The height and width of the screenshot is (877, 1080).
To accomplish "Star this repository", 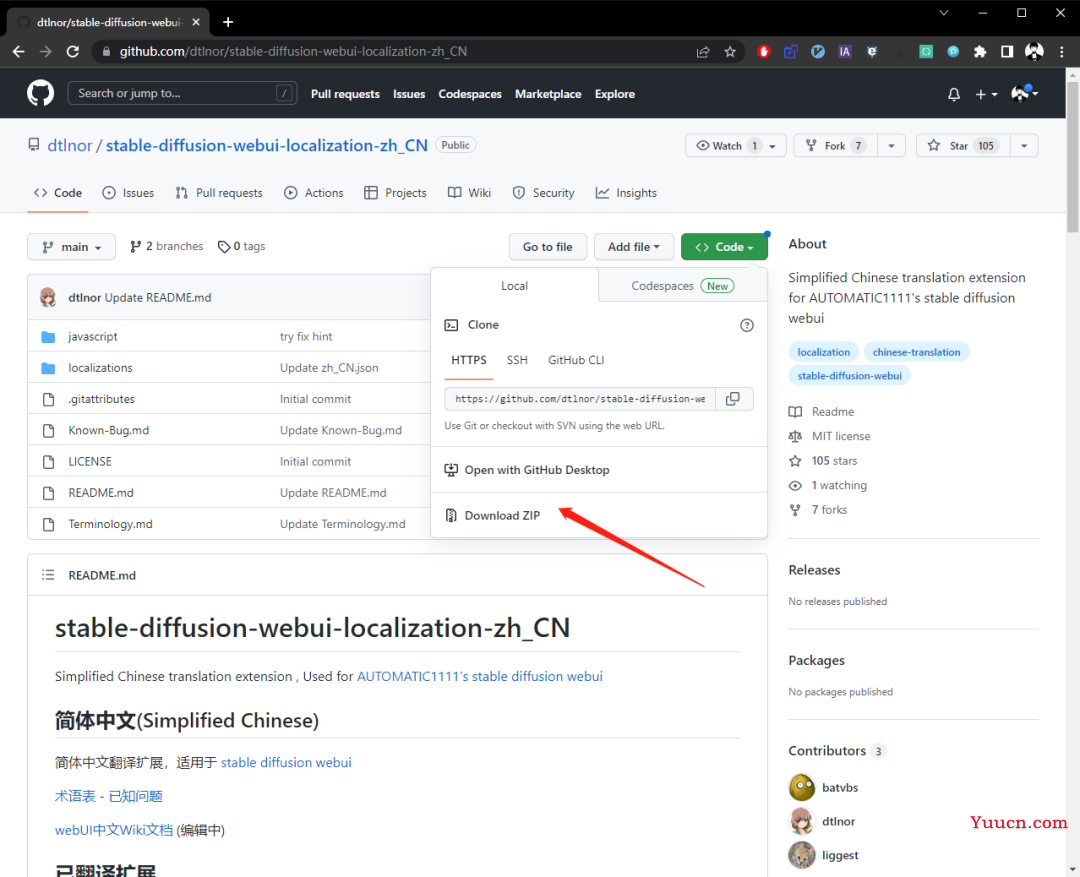I will click(963, 145).
